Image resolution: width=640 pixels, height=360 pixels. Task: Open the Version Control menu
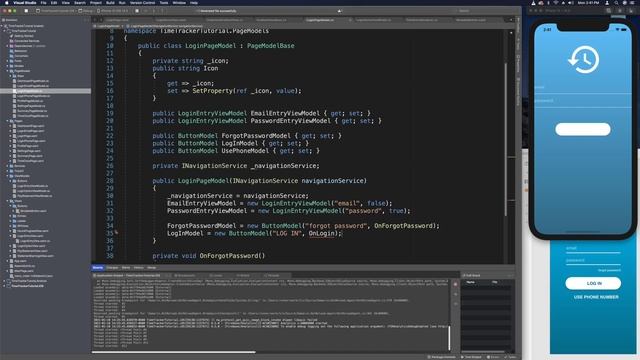pyautogui.click(x=142, y=2)
